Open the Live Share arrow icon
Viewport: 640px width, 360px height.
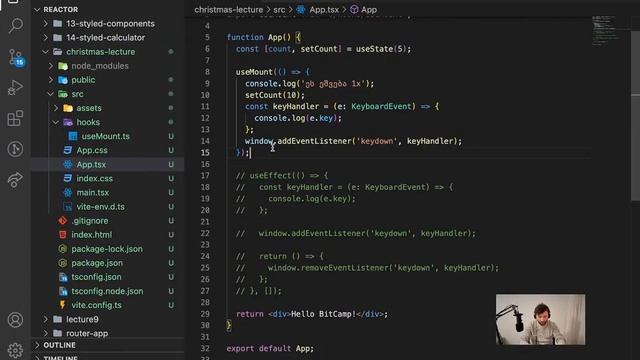pos(15,180)
